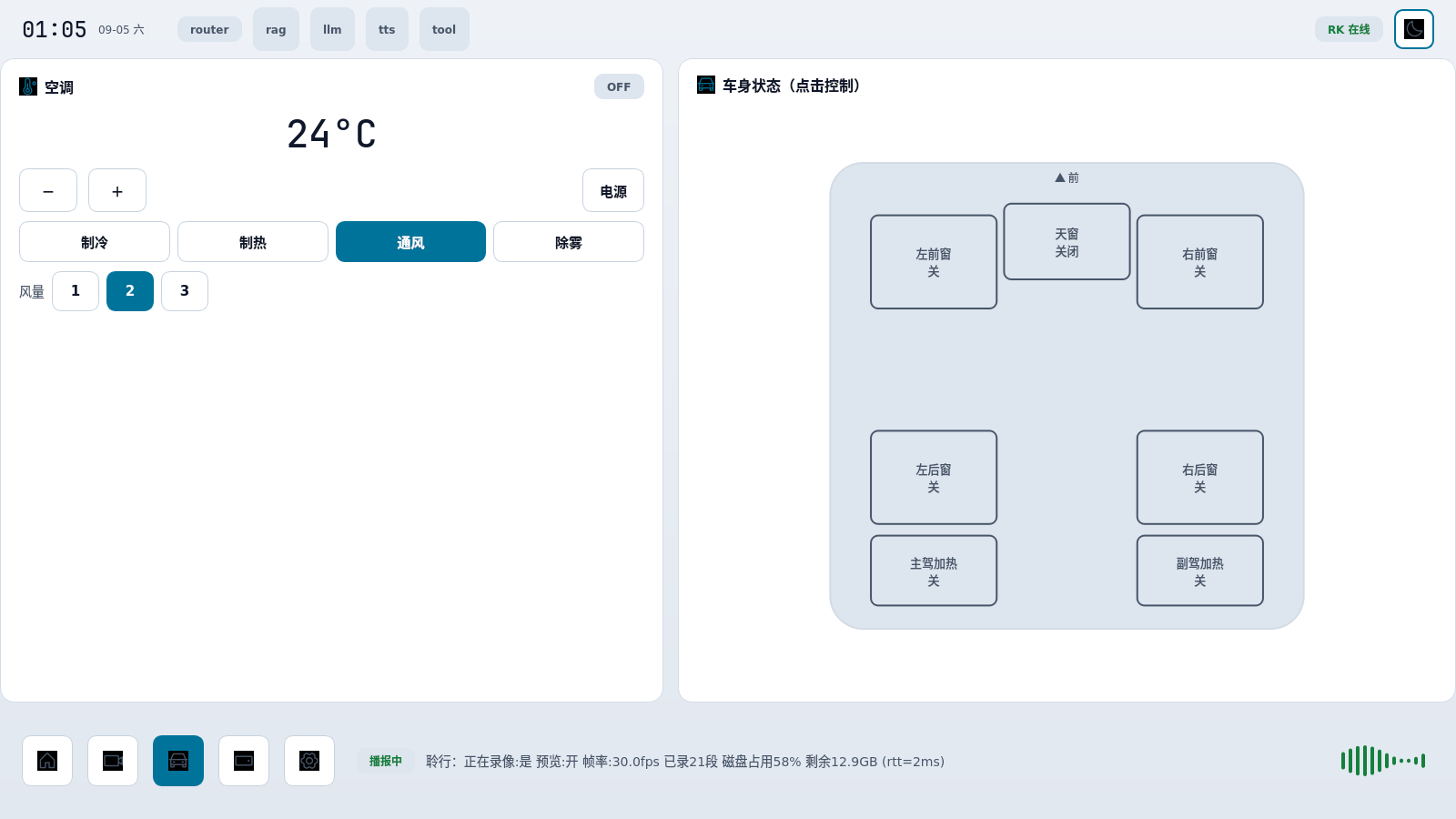Toggle the 左前窗 window
The height and width of the screenshot is (819, 1456).
pyautogui.click(x=934, y=262)
